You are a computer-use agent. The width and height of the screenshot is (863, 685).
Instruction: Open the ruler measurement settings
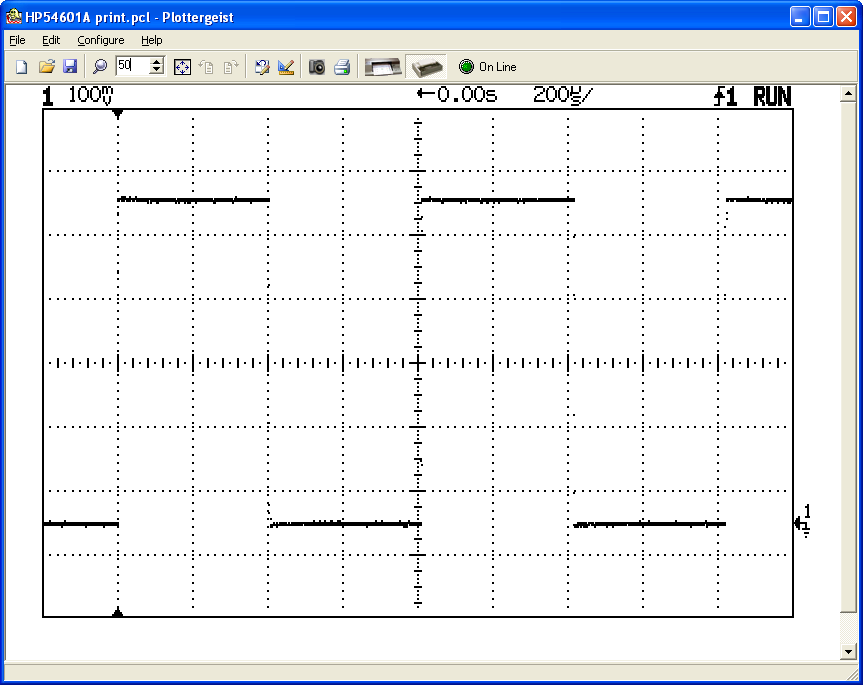coord(285,66)
